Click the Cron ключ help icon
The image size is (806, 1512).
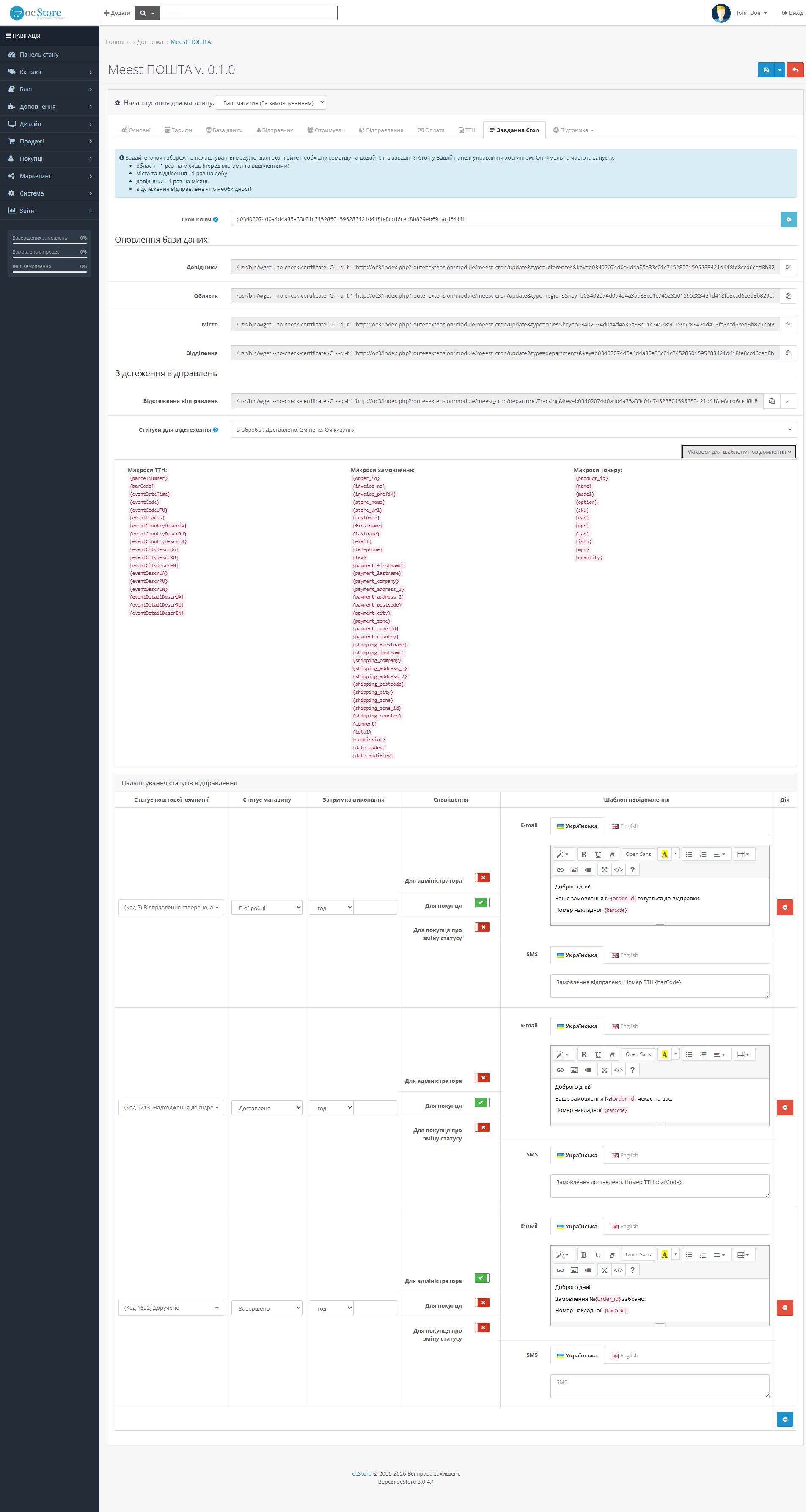point(215,220)
